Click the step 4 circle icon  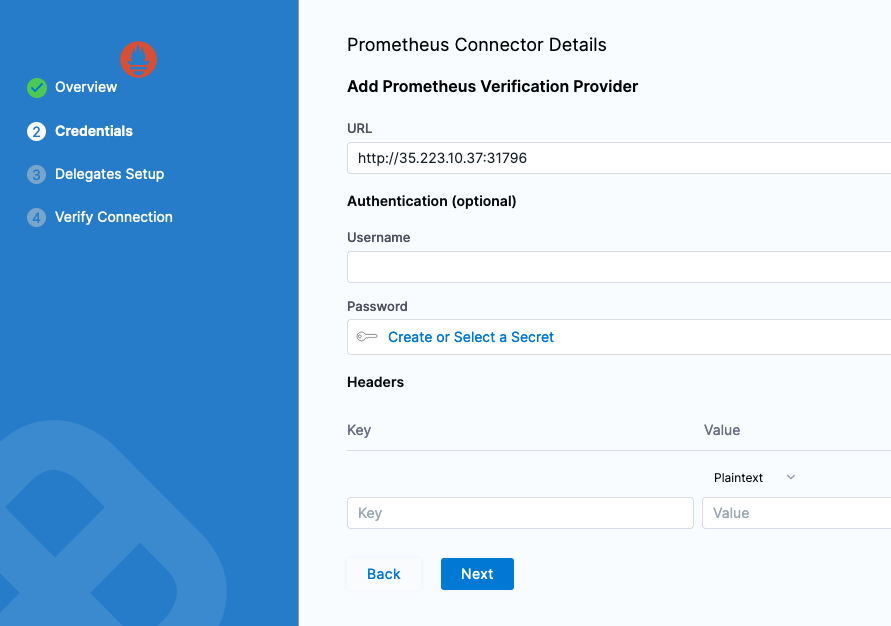tap(37, 217)
